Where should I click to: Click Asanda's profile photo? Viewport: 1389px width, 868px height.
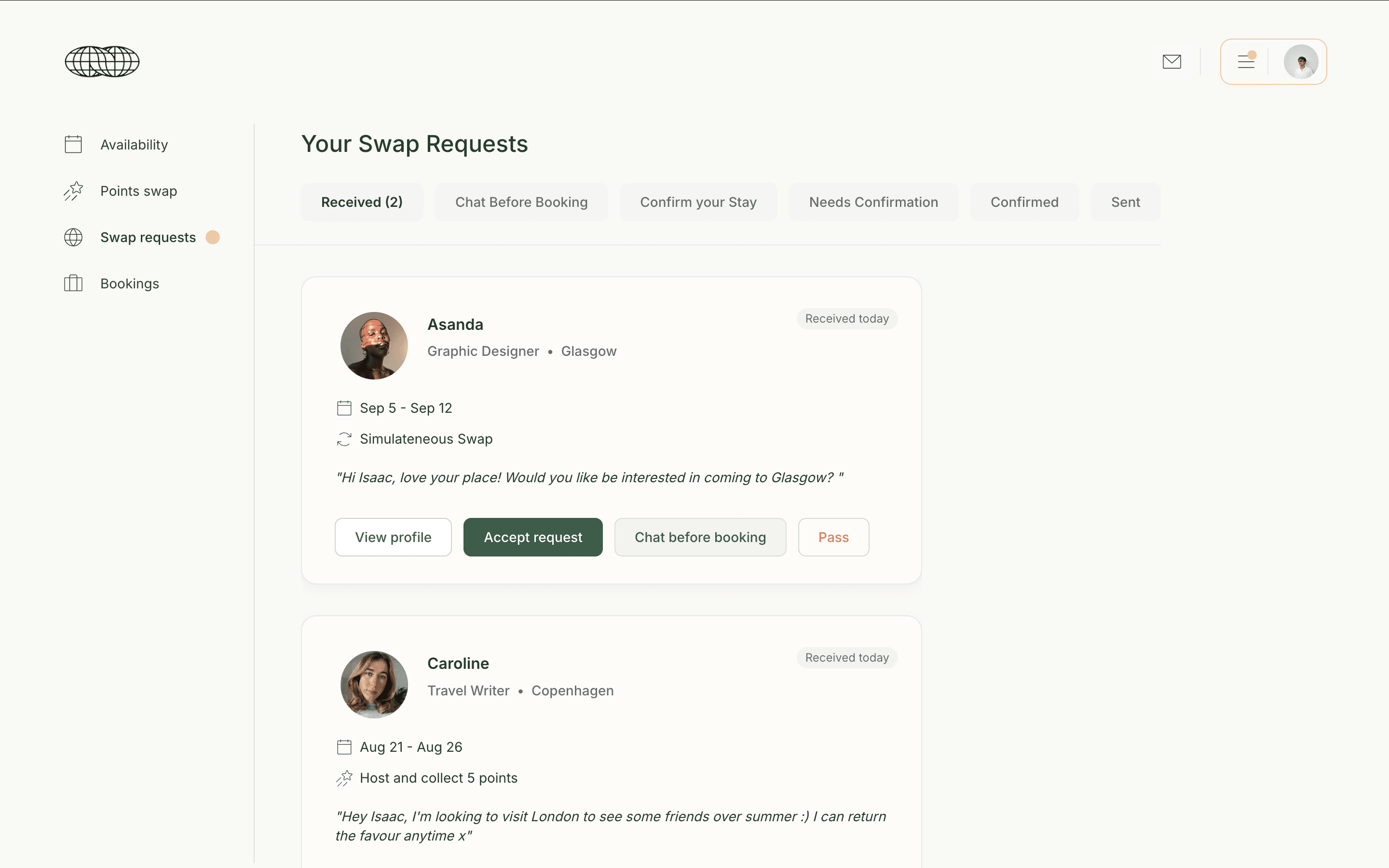374,346
